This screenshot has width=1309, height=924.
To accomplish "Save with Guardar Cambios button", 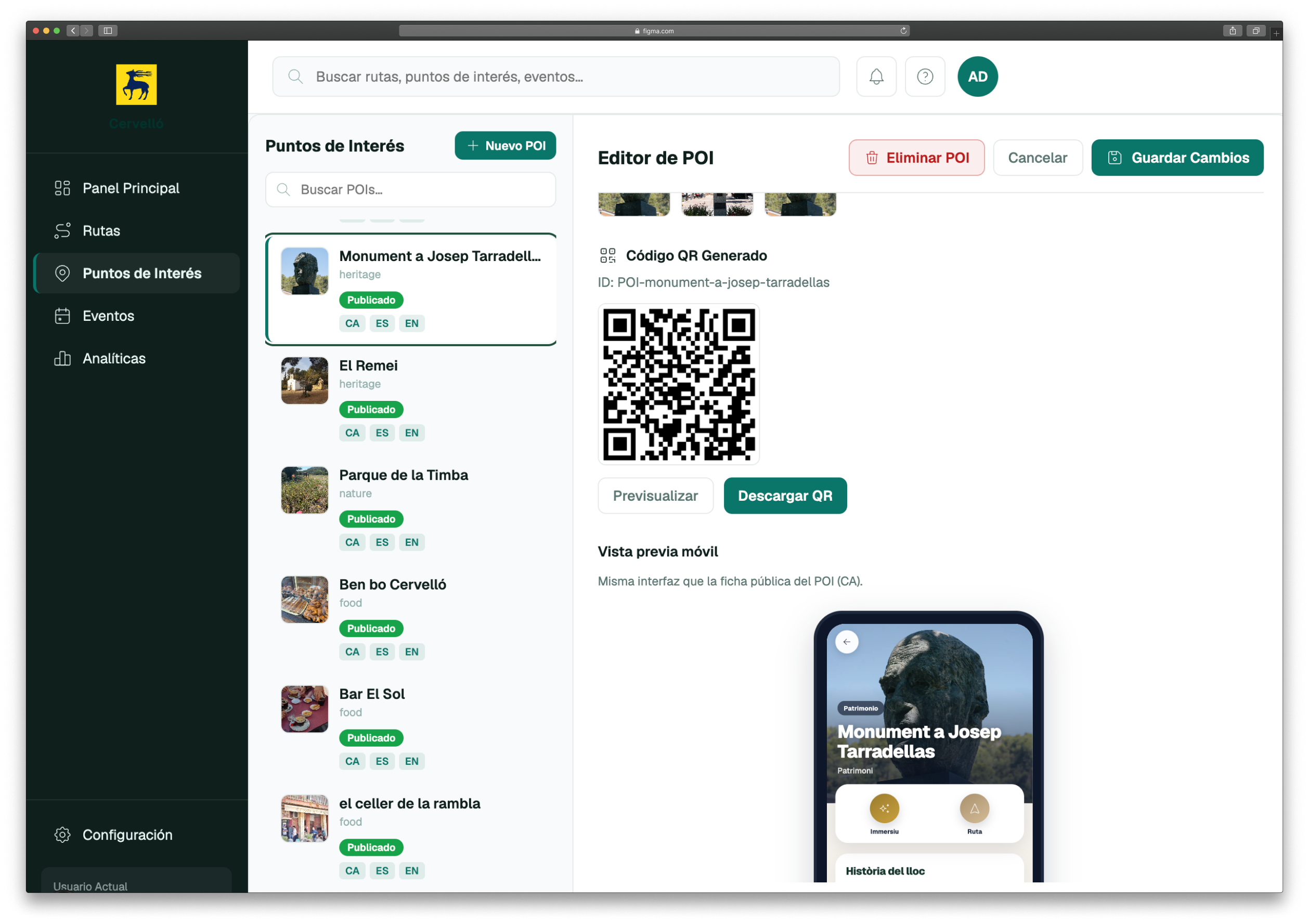I will pos(1177,158).
